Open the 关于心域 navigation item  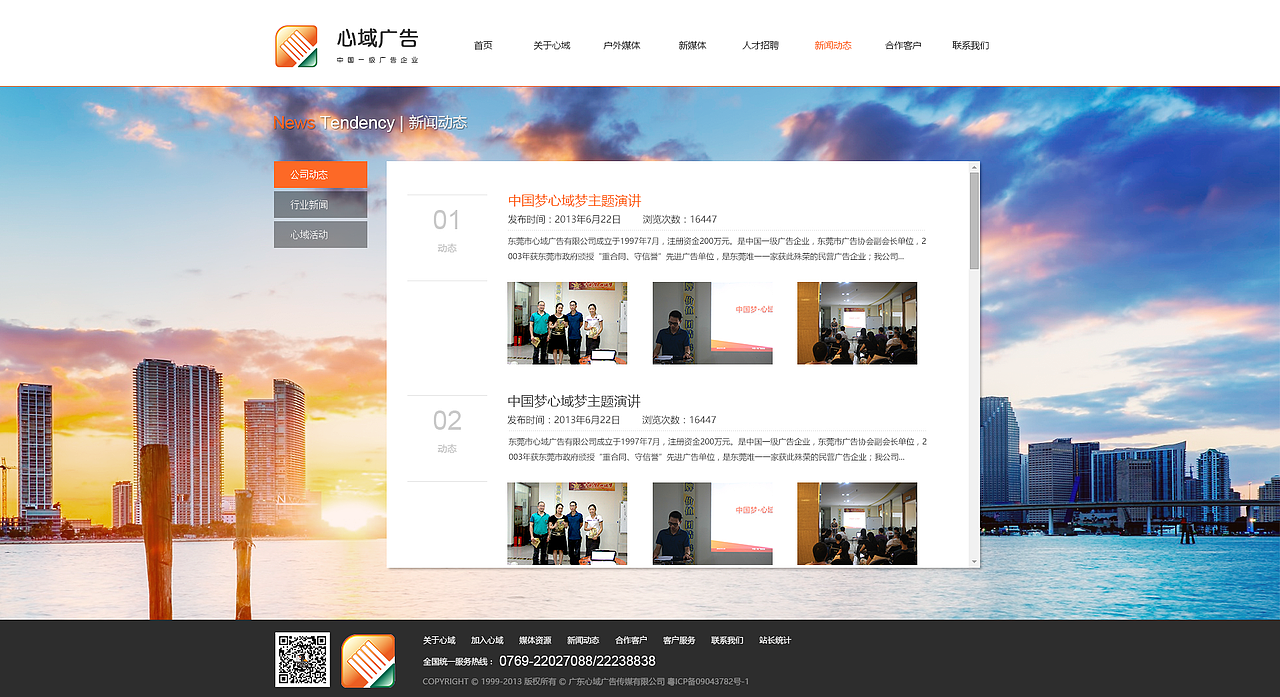553,45
